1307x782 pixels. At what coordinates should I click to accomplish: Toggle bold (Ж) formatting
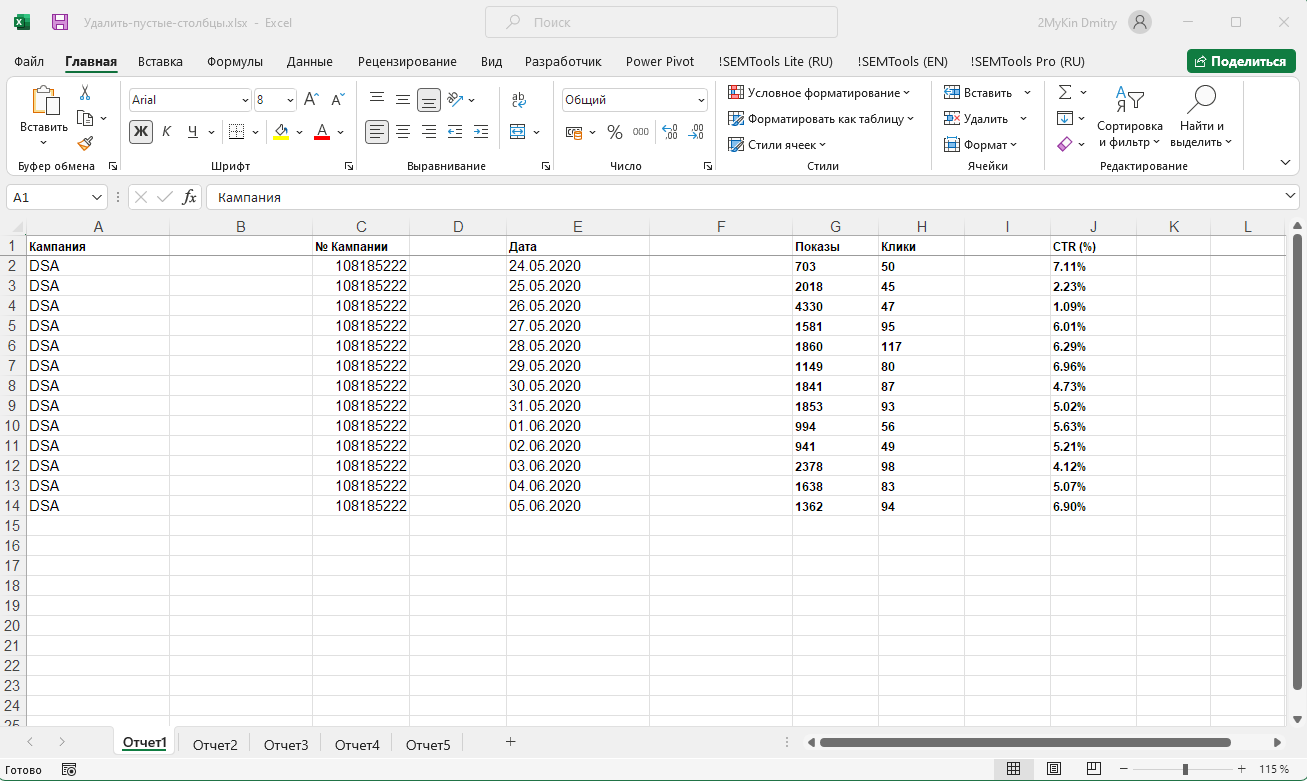pyautogui.click(x=141, y=131)
